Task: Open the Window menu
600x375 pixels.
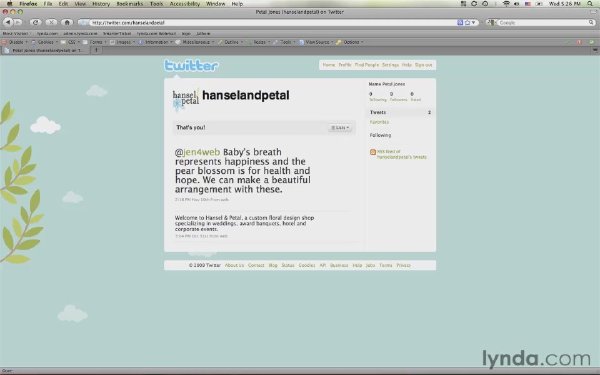Action: [x=216, y=3]
